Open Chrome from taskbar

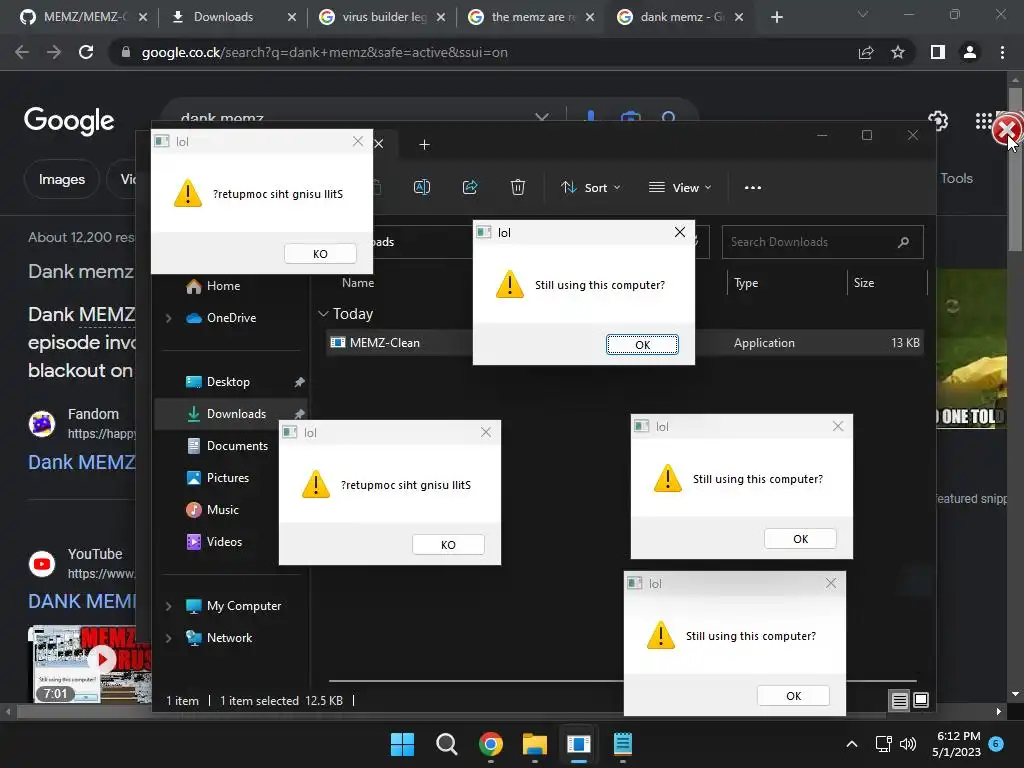tap(490, 744)
